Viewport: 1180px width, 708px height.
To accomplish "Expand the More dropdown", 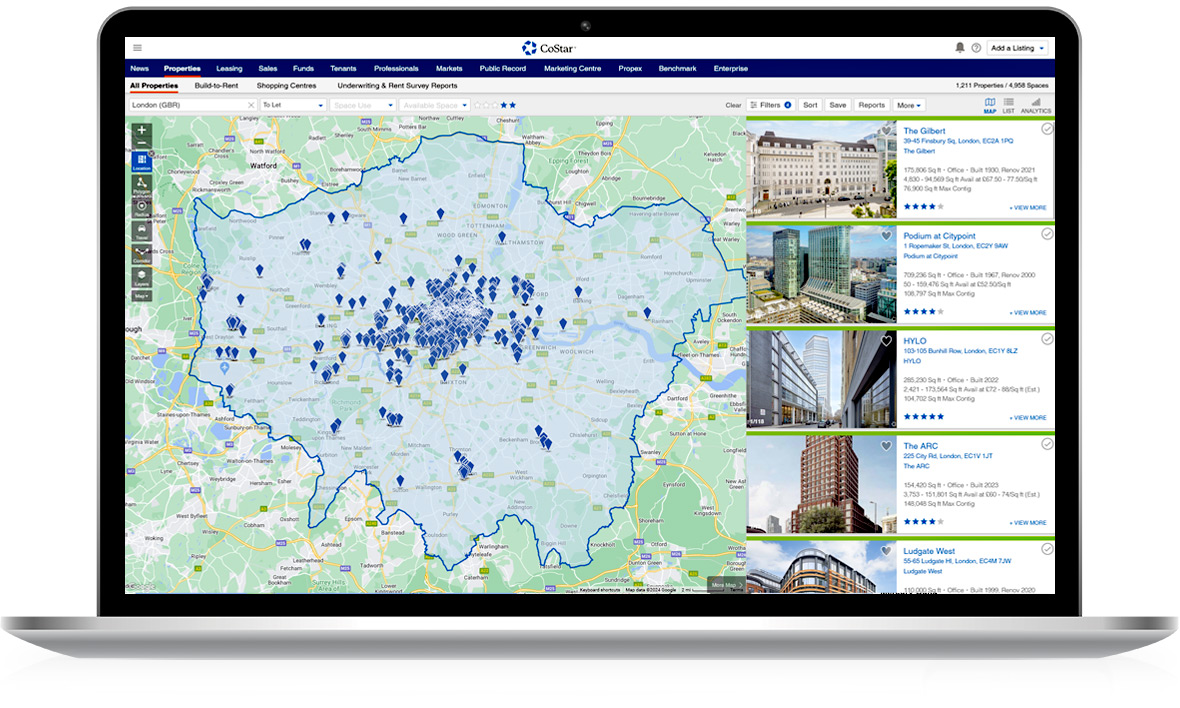I will tap(909, 105).
